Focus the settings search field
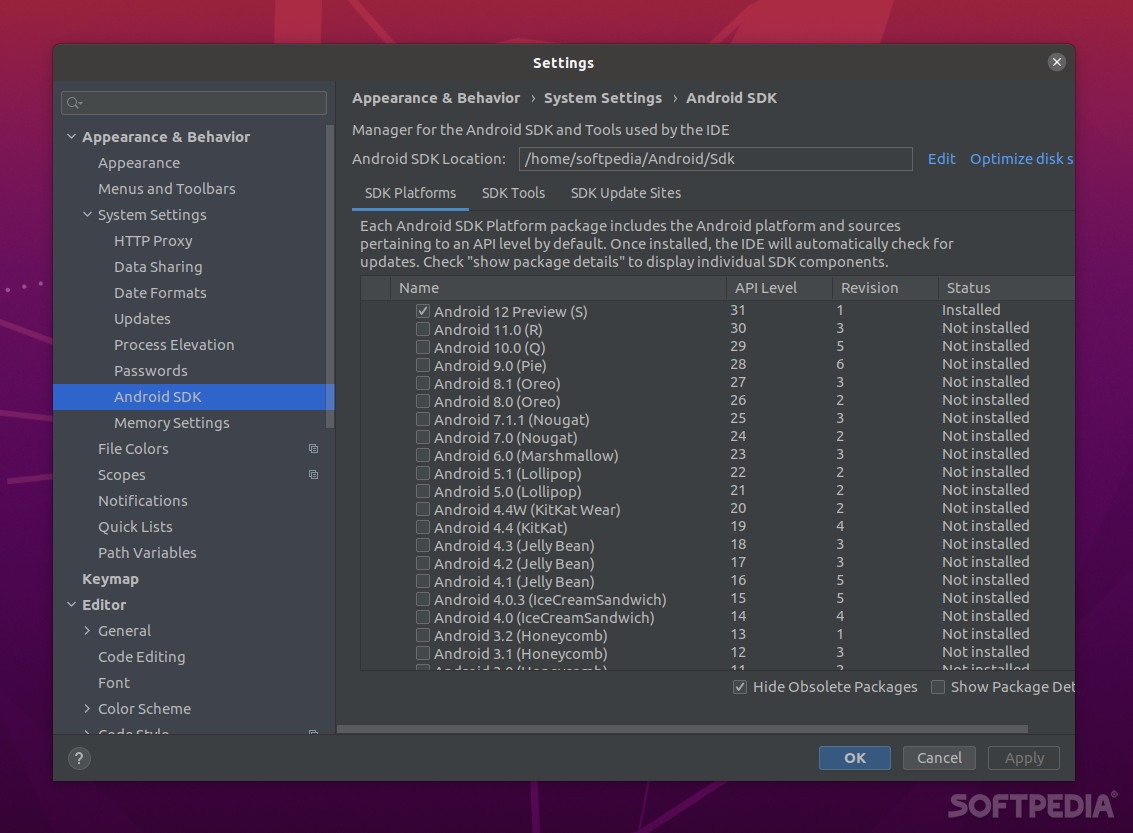This screenshot has width=1133, height=833. (x=194, y=103)
